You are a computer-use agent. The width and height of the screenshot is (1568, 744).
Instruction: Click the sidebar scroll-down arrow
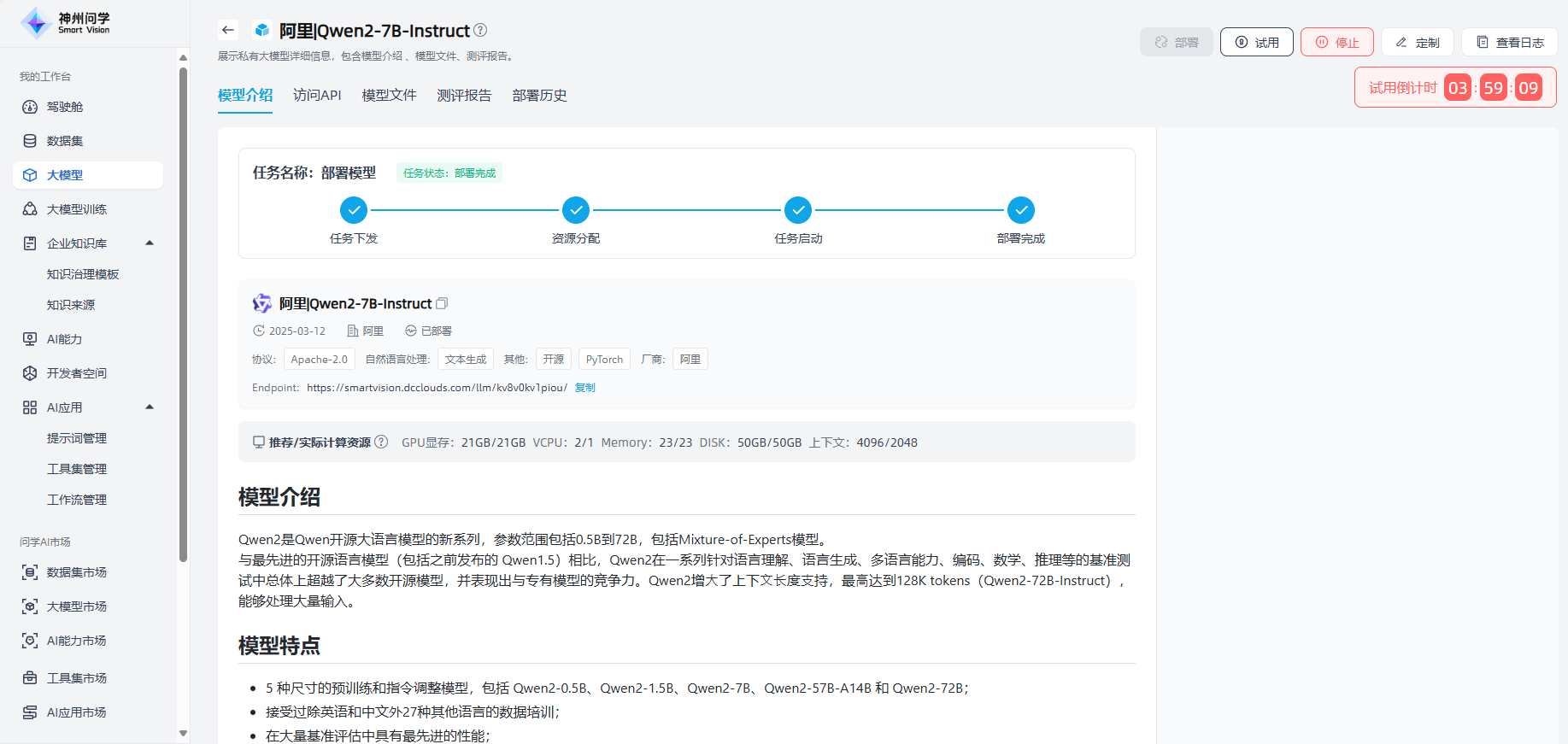[x=183, y=733]
